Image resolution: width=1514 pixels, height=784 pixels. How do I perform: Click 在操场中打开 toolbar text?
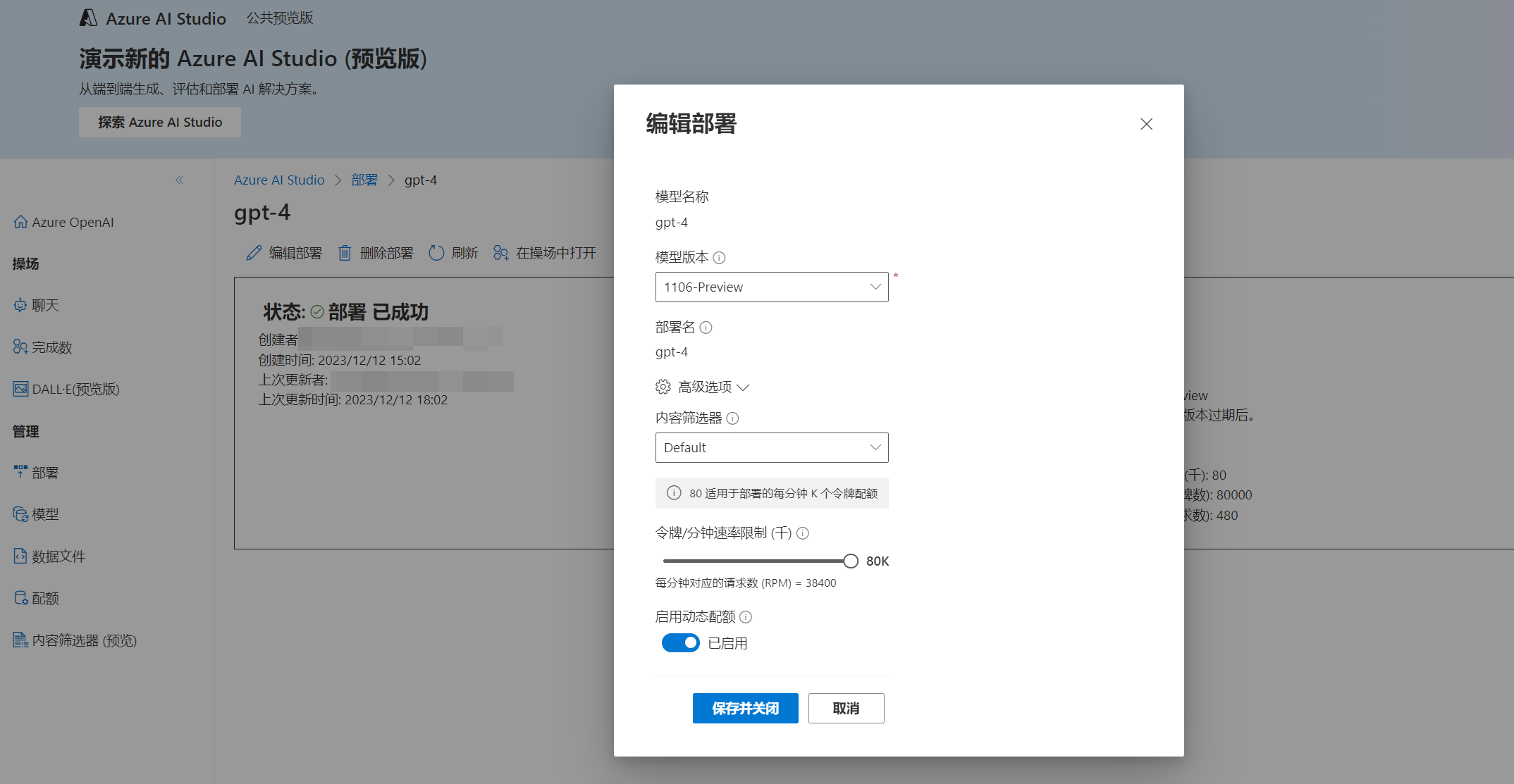(556, 253)
